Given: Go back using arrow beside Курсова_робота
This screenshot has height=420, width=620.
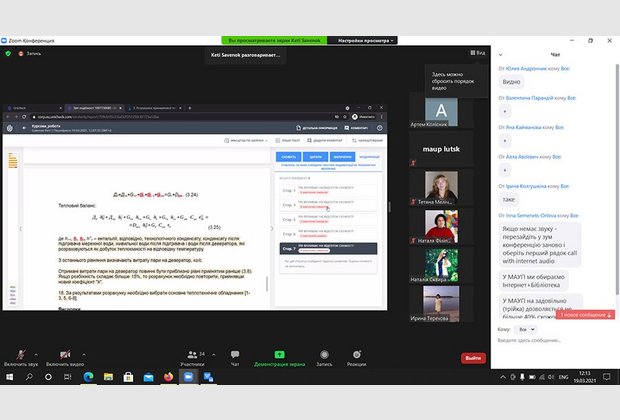Looking at the screenshot, I should coord(24,128).
